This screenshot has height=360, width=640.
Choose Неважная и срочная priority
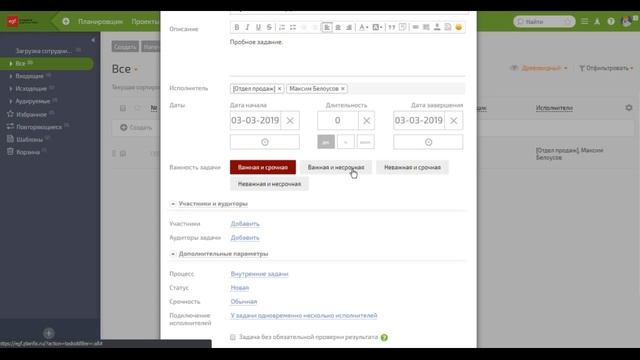point(412,167)
